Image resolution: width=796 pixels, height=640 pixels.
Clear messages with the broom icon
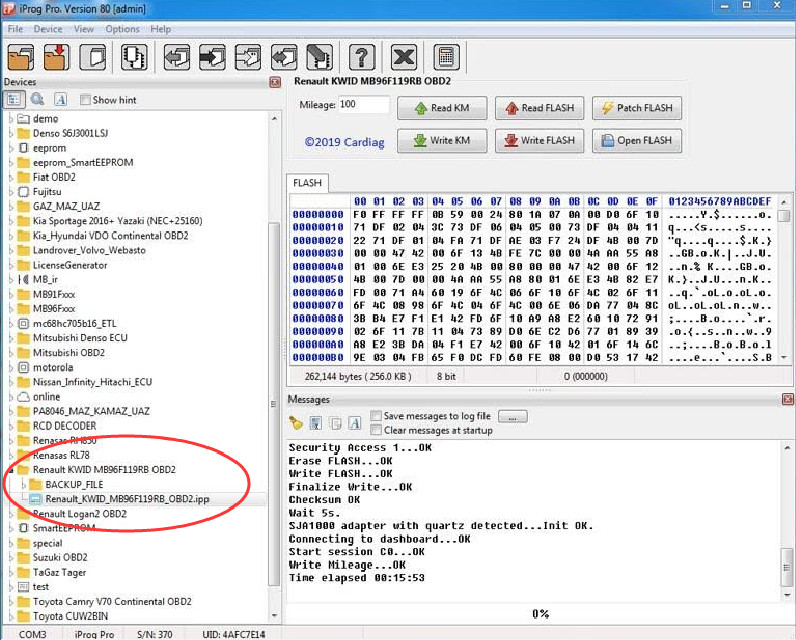(x=295, y=422)
